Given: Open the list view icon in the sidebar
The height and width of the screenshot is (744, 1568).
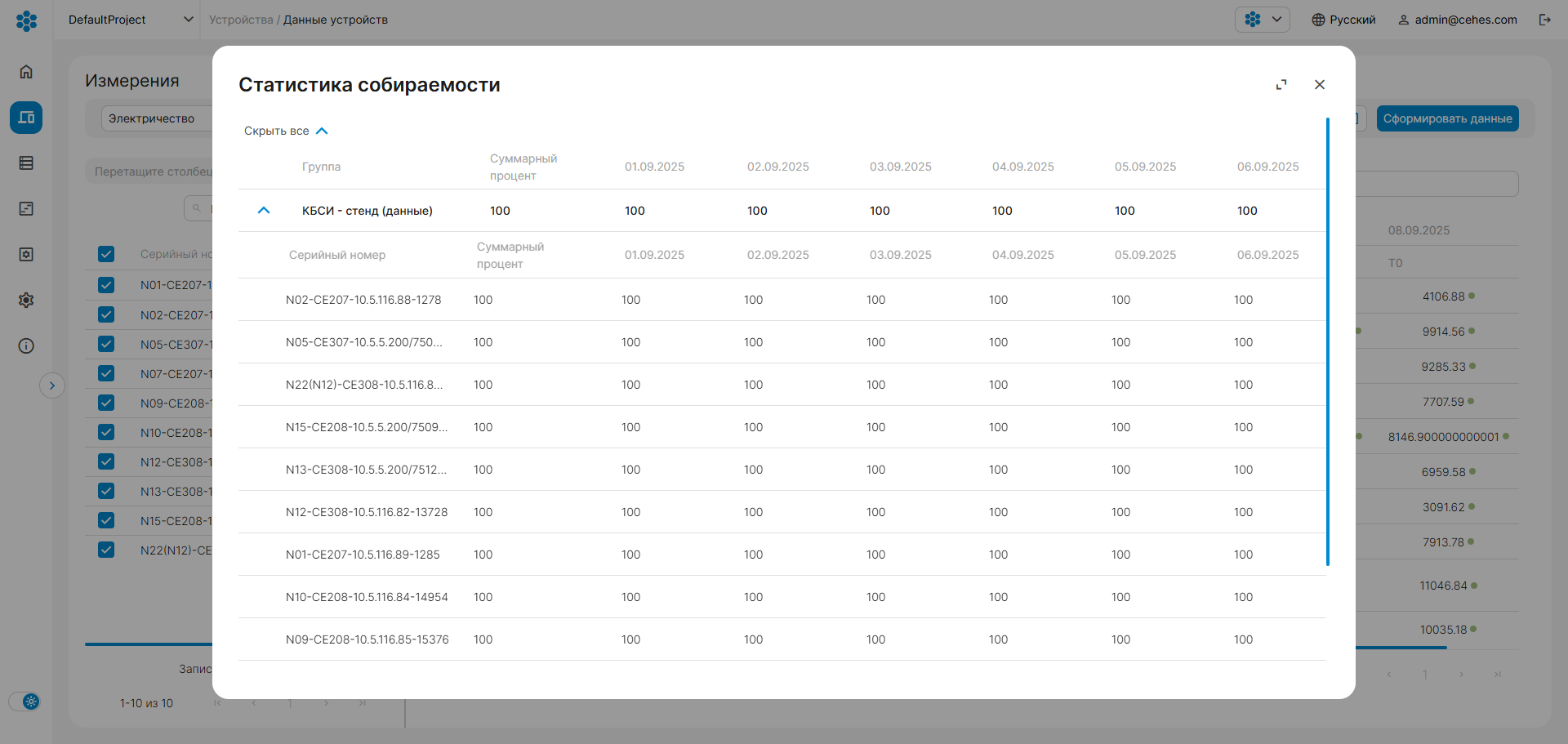Looking at the screenshot, I should pyautogui.click(x=26, y=163).
